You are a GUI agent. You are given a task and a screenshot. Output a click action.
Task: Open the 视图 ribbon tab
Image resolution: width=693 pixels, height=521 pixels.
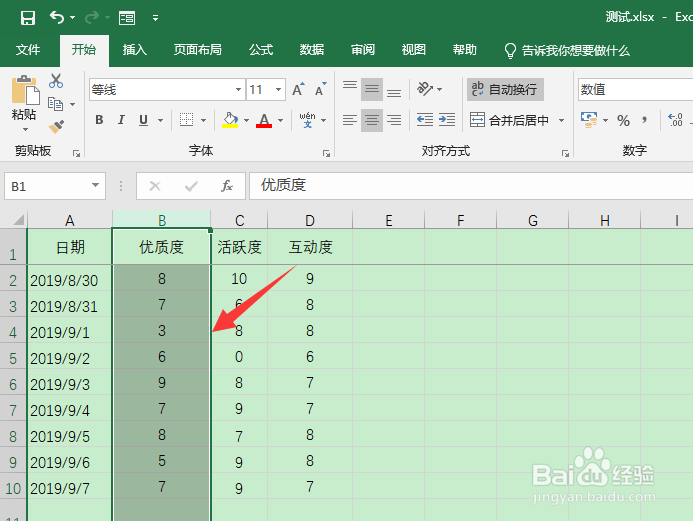[x=414, y=49]
